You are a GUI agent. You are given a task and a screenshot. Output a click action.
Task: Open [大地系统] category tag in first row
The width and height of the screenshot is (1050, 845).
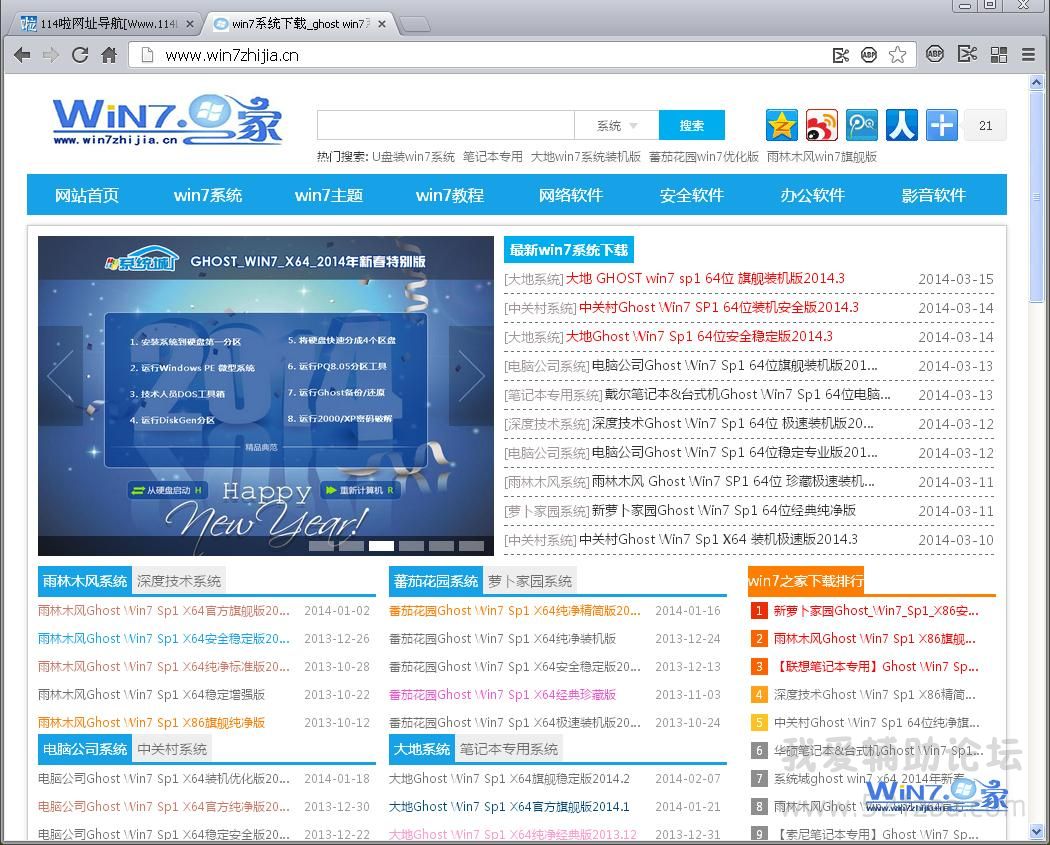point(534,279)
